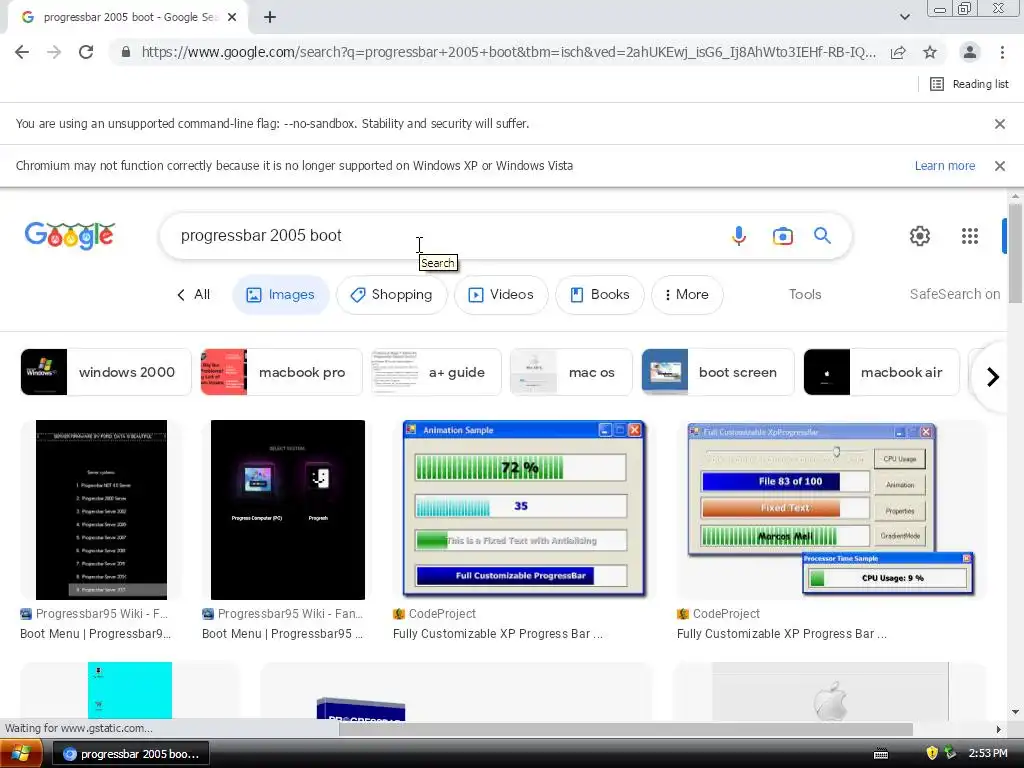Open Google quick settings gear
The width and height of the screenshot is (1024, 768).
point(920,236)
